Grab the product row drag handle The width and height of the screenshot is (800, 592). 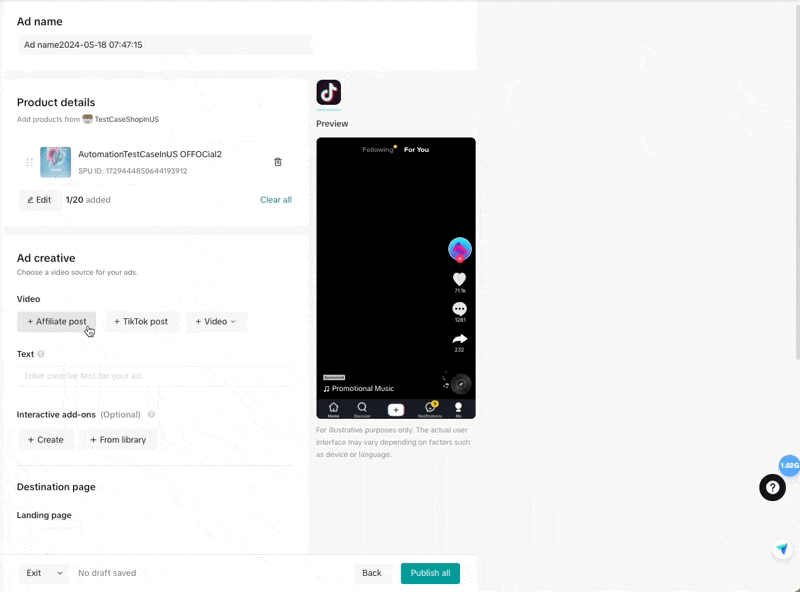tap(30, 162)
